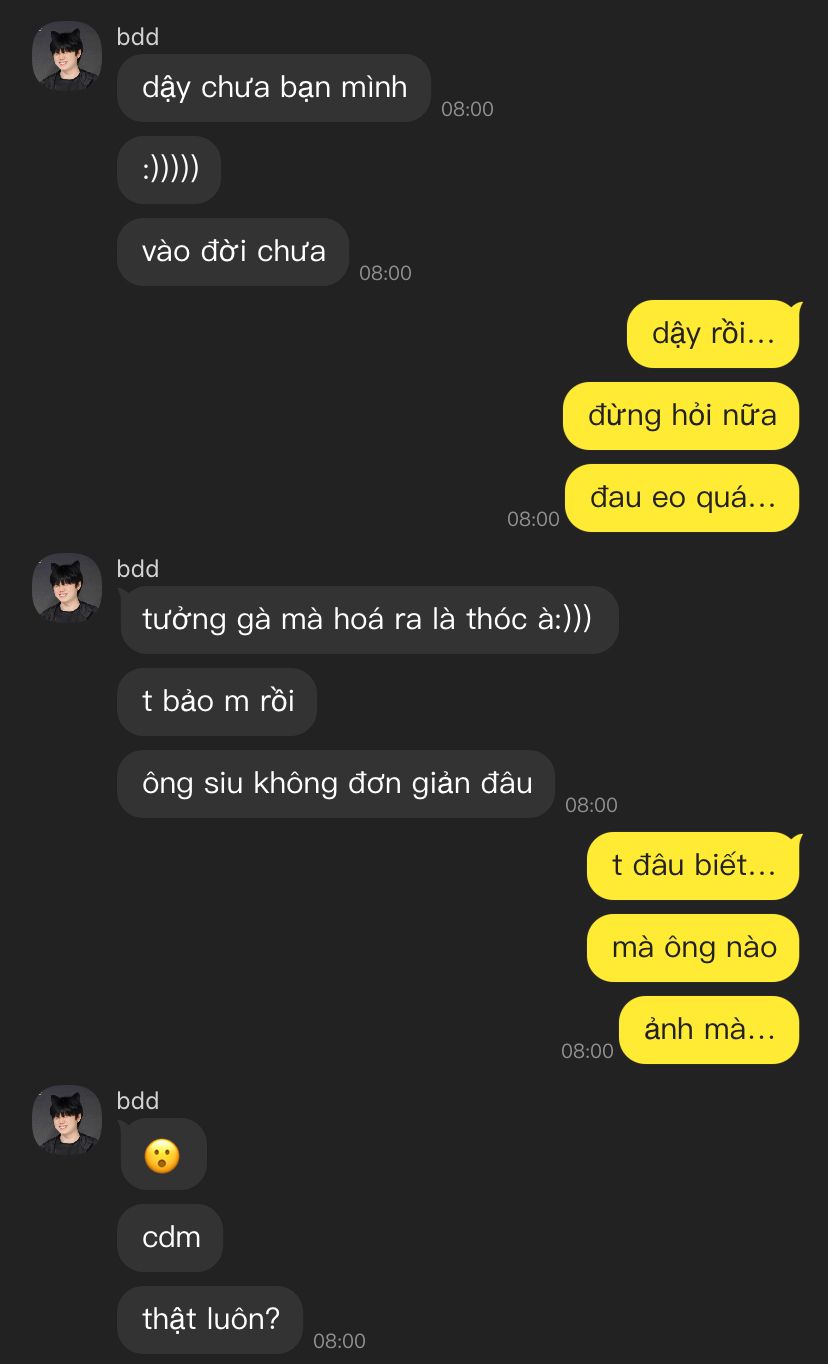
Task: Select the 'cdm' message bubble
Action: 170,1238
